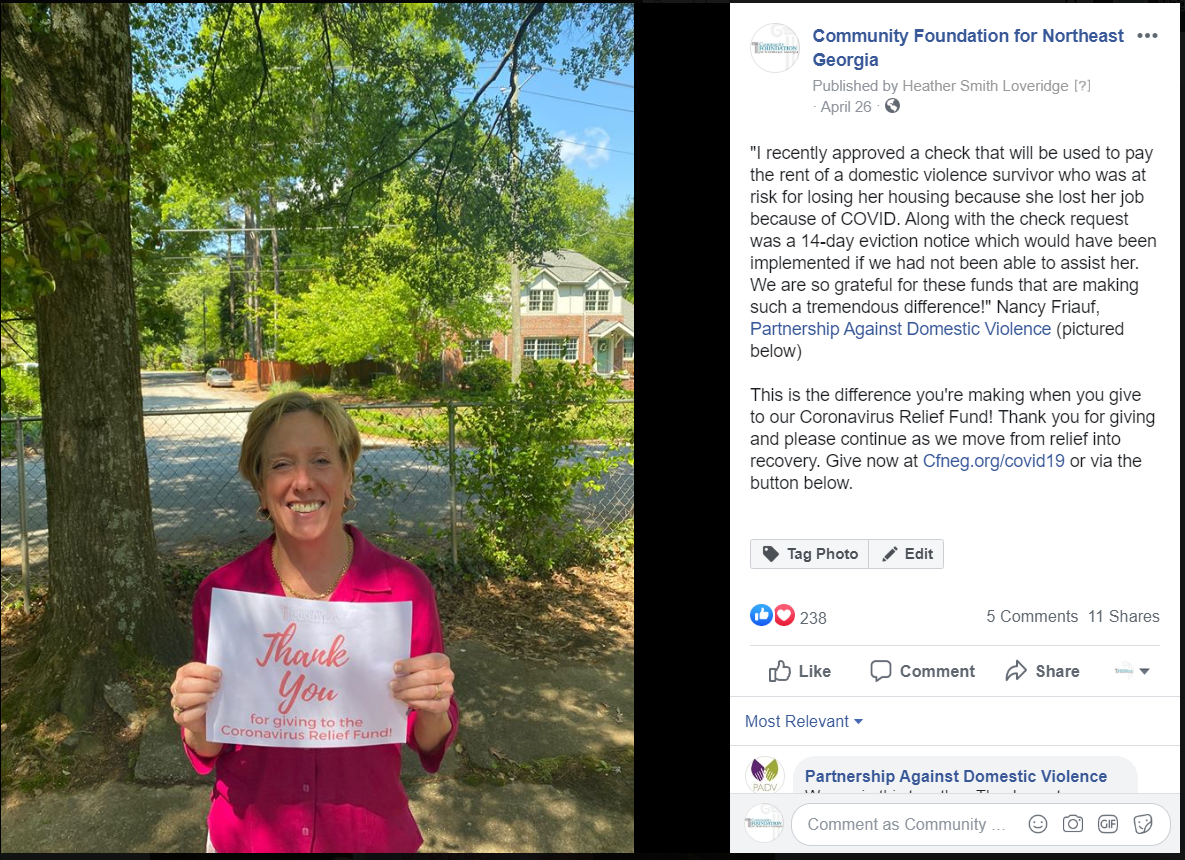Click the globe public privacy icon
This screenshot has height=860, width=1185.
893,106
